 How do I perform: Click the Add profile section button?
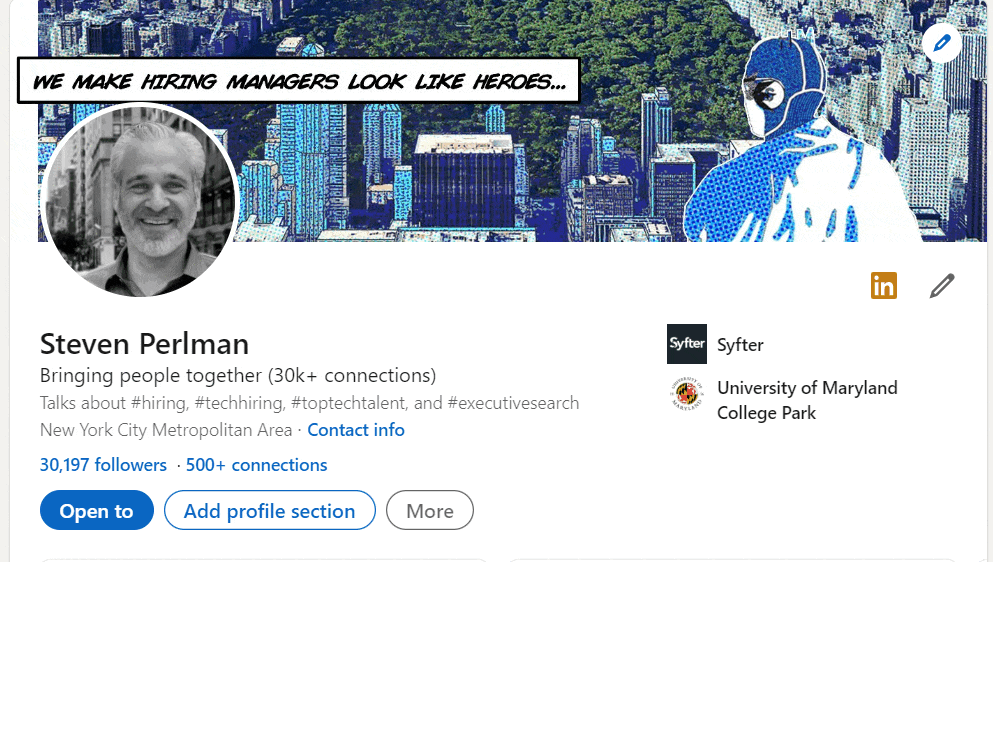coord(269,510)
